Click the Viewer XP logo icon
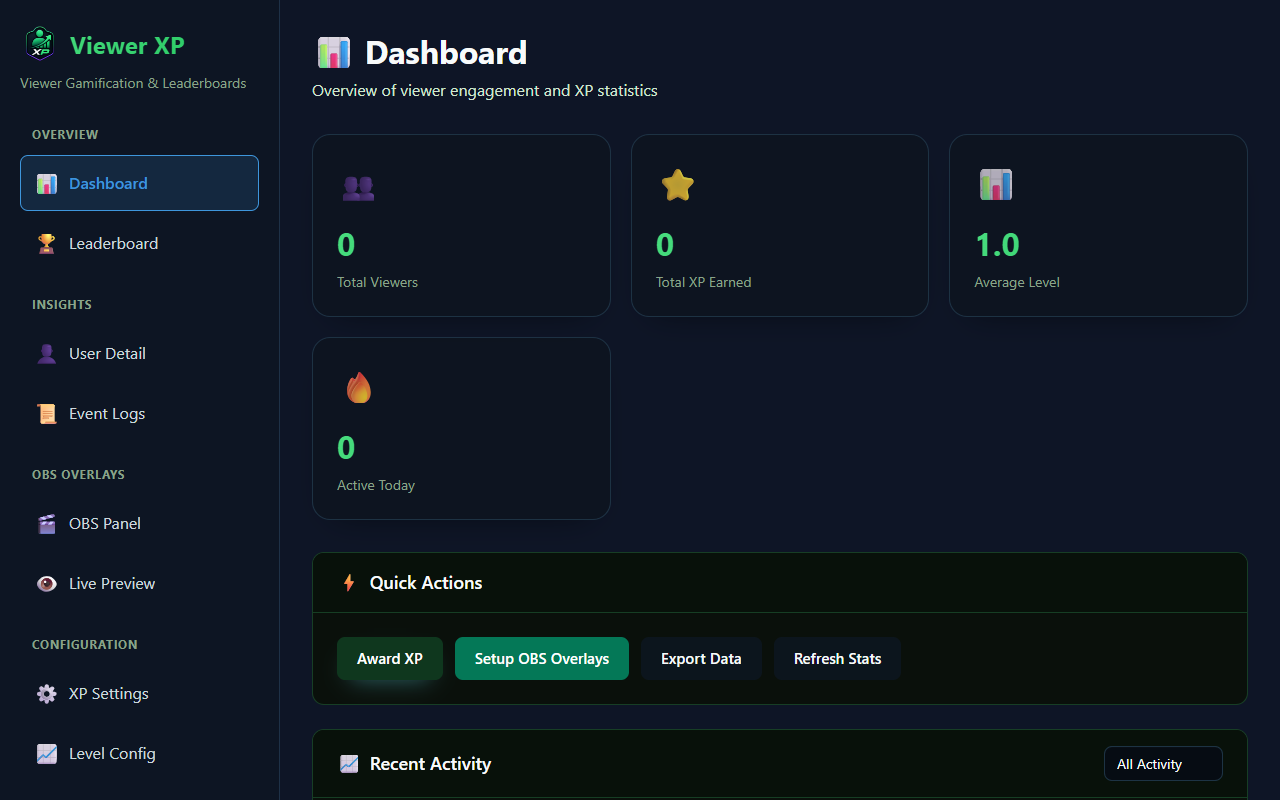The image size is (1280, 800). point(39,44)
